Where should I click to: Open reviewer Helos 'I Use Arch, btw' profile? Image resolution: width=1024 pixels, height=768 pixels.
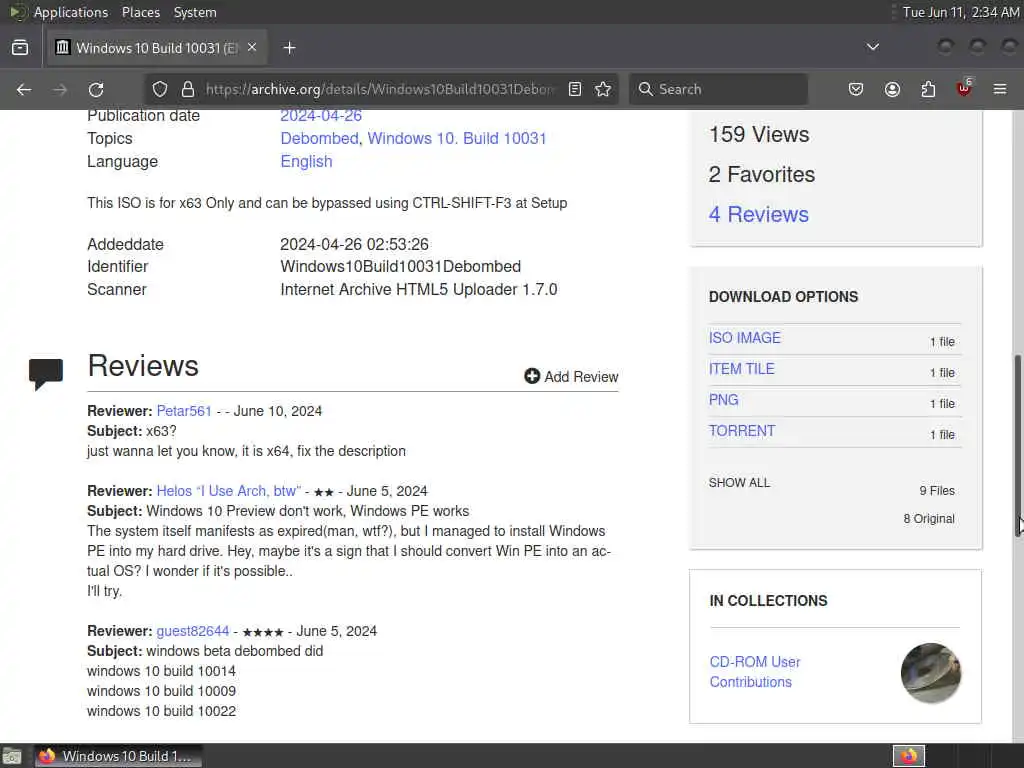click(229, 491)
